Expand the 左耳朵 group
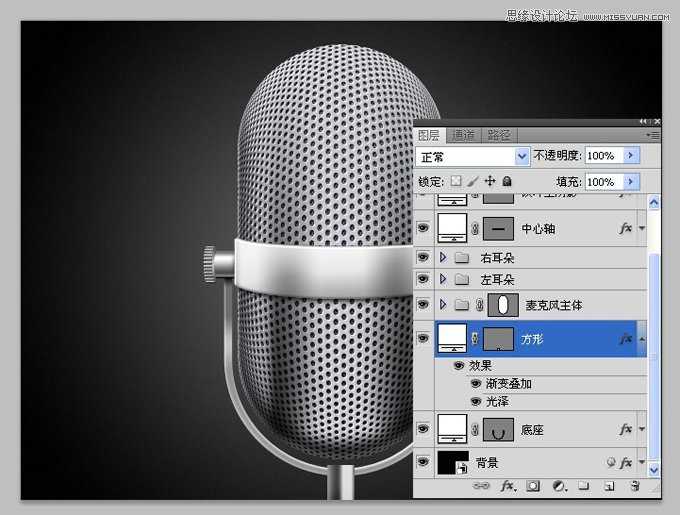 tap(442, 279)
